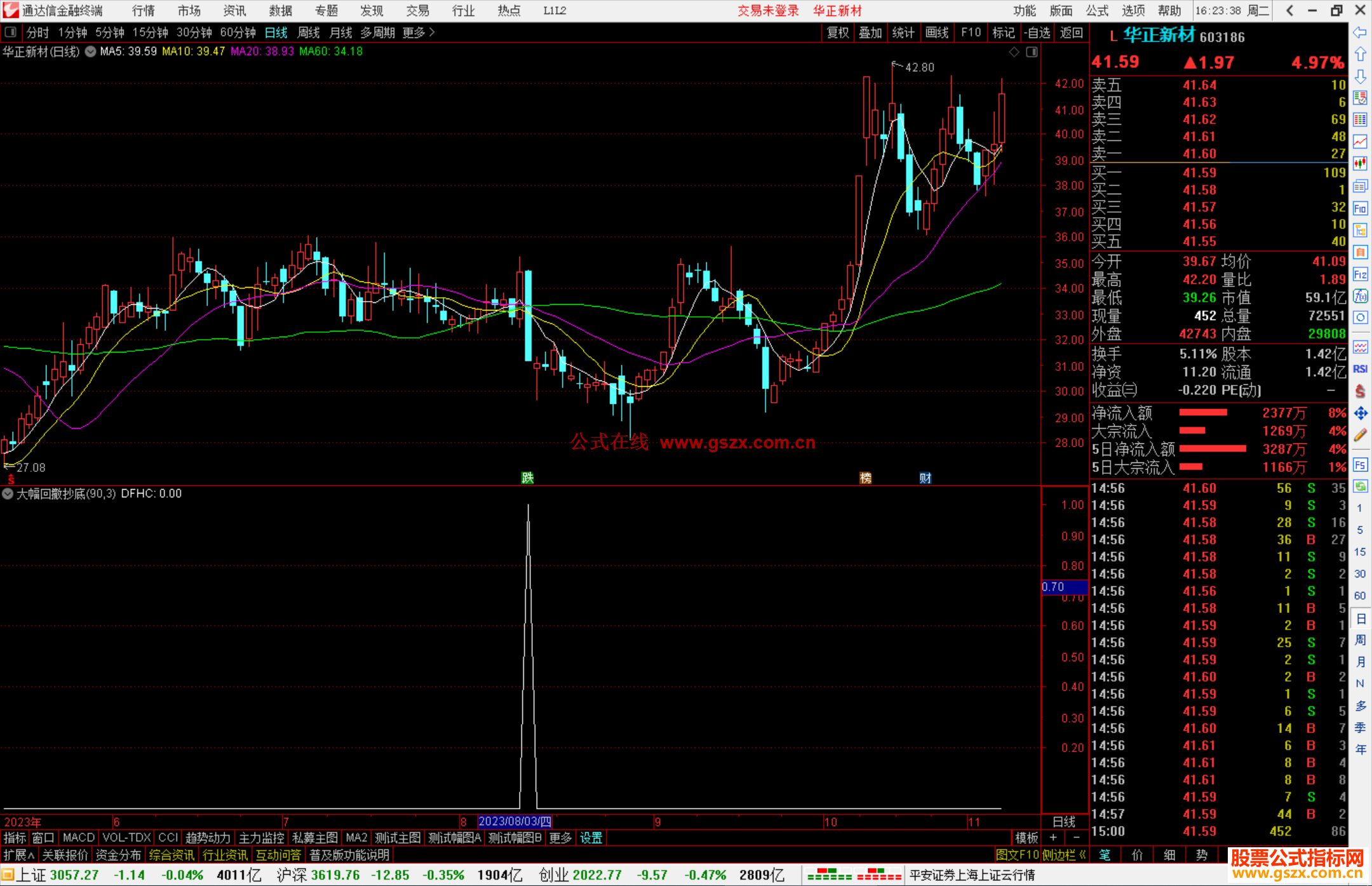The image size is (1372, 886).
Task: Toggle the chart panel split icon
Action: click(1032, 52)
